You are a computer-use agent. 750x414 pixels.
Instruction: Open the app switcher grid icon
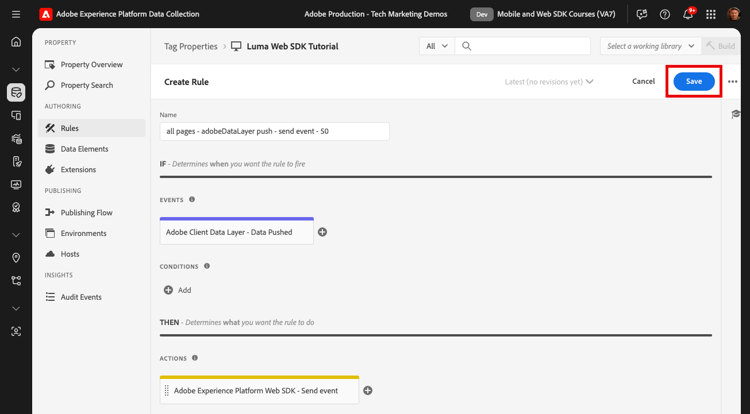click(711, 14)
